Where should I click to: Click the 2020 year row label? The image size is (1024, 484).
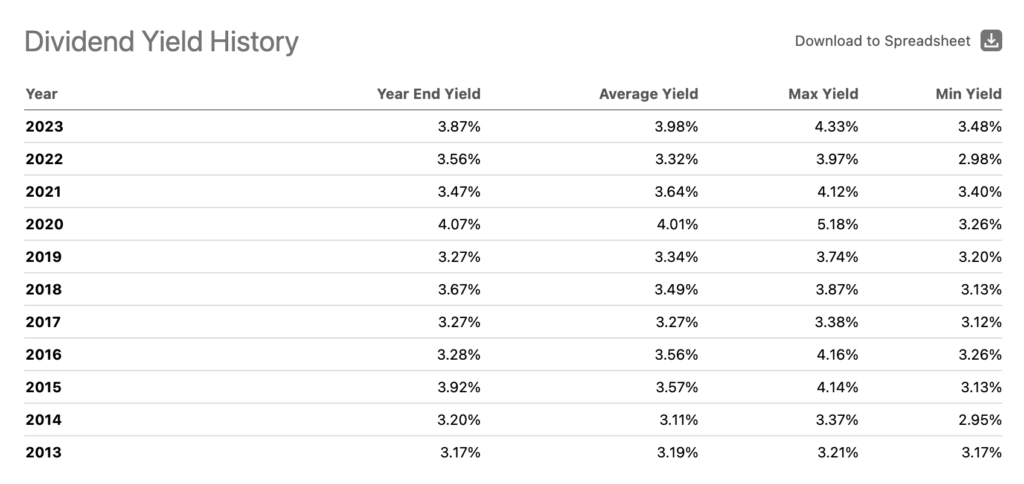click(44, 224)
